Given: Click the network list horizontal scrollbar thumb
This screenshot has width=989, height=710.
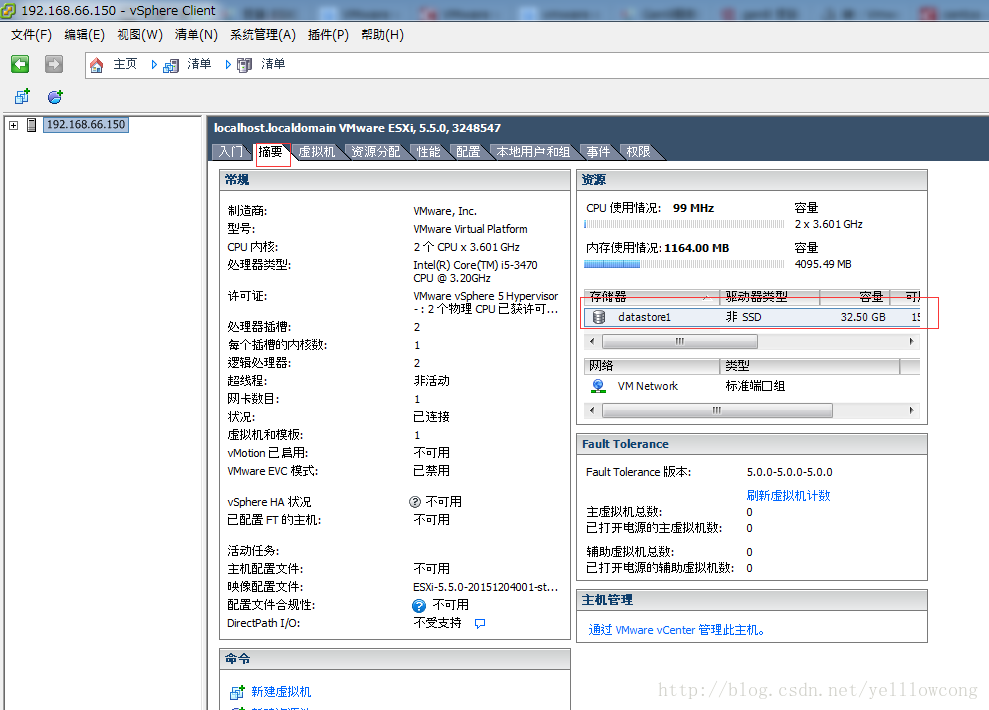Looking at the screenshot, I should pos(717,410).
